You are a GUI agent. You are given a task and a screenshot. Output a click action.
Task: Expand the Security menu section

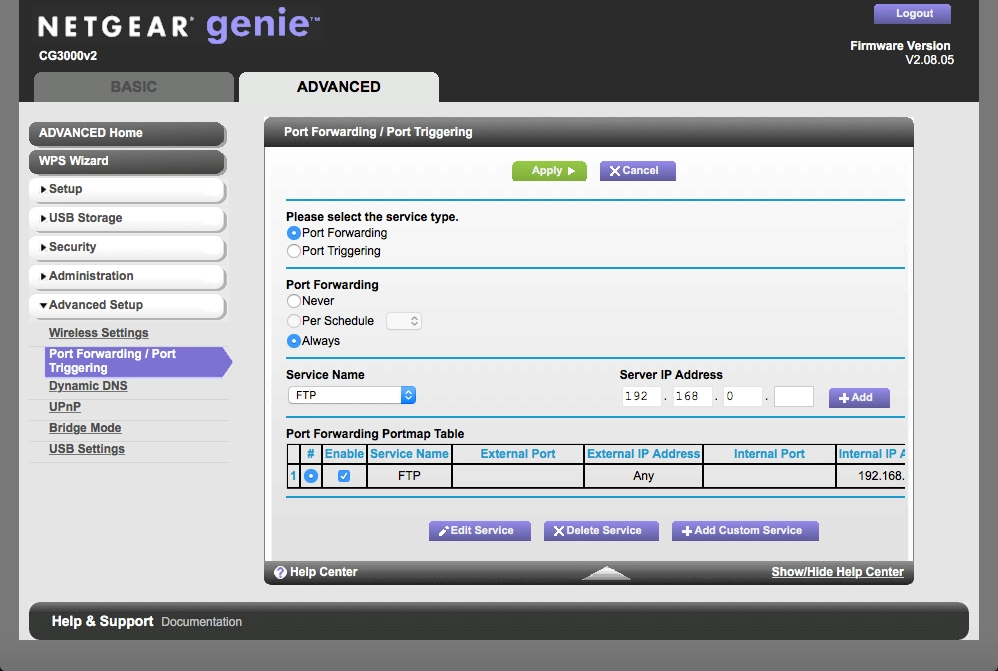tap(125, 247)
